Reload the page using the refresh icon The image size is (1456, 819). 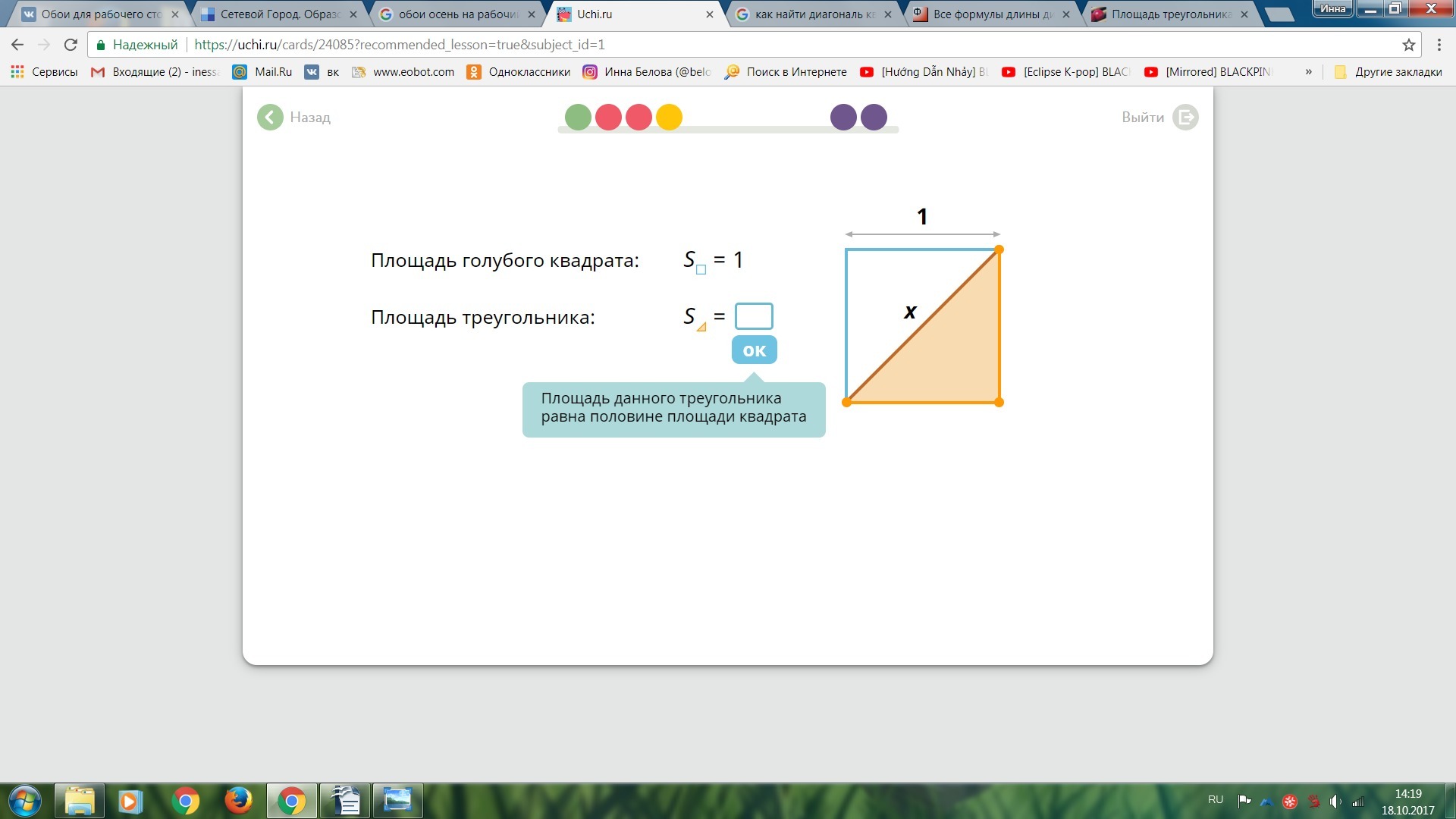coord(71,45)
